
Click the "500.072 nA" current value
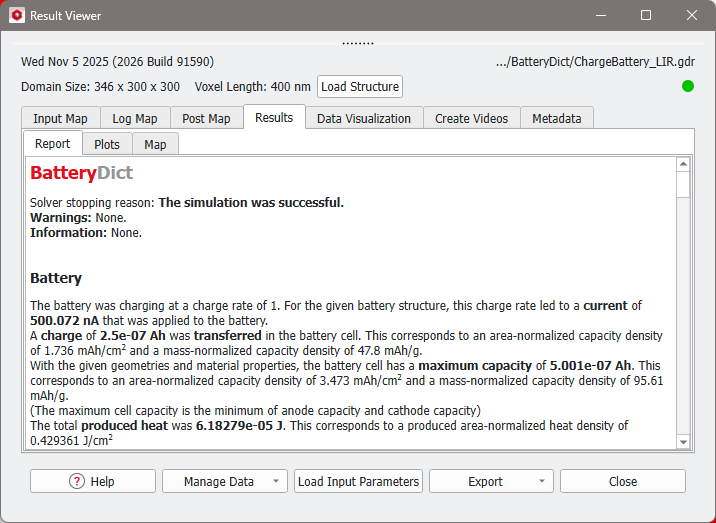click(x=64, y=320)
